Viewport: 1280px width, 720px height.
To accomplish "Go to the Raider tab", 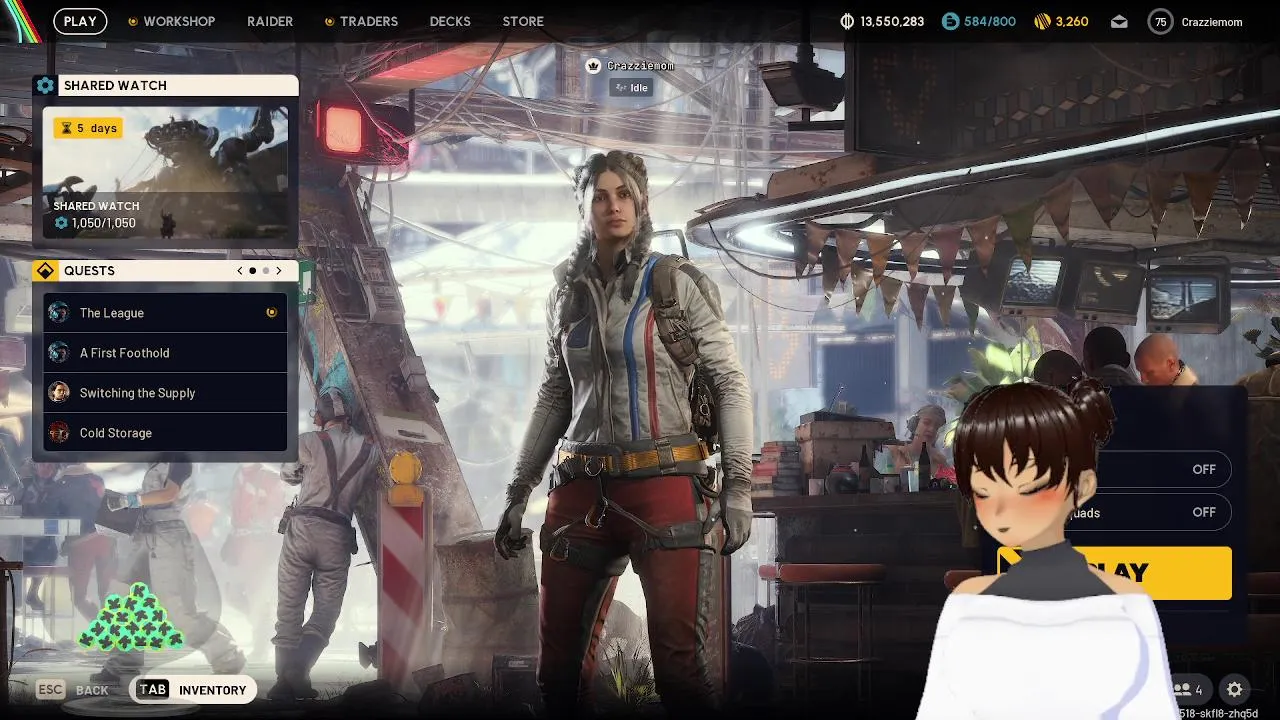I will click(x=270, y=21).
